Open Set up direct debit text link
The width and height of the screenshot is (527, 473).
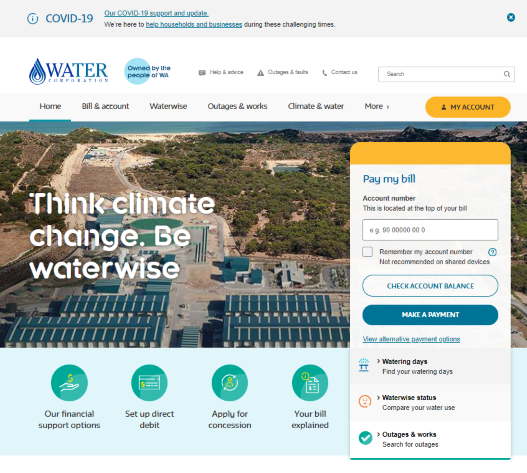click(x=150, y=420)
